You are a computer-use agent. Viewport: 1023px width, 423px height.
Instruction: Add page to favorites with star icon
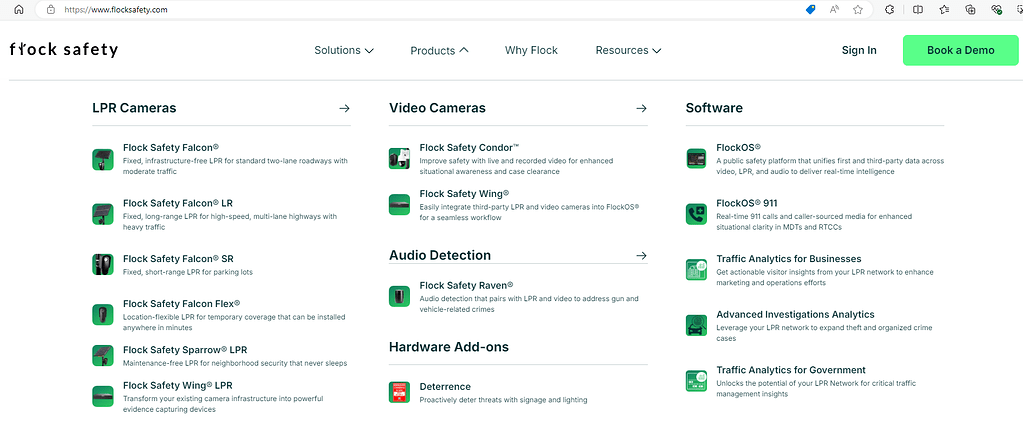[857, 10]
